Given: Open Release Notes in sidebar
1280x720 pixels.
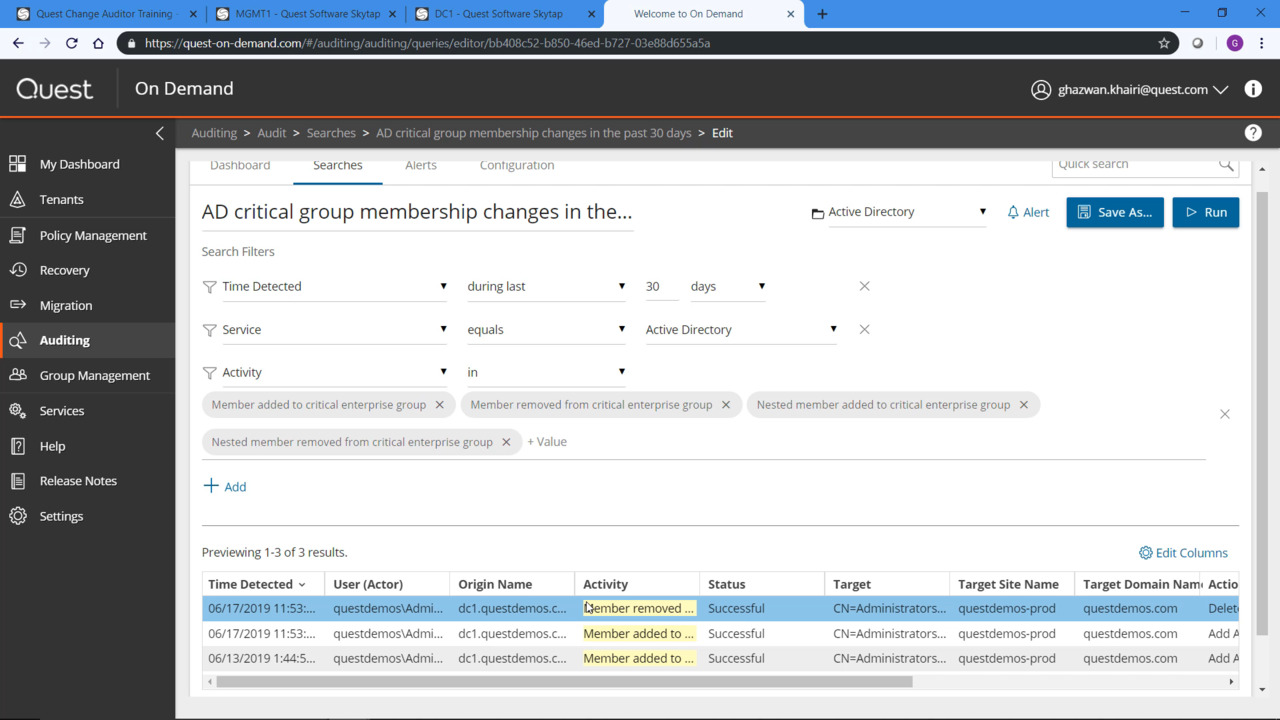Looking at the screenshot, I should 78,481.
